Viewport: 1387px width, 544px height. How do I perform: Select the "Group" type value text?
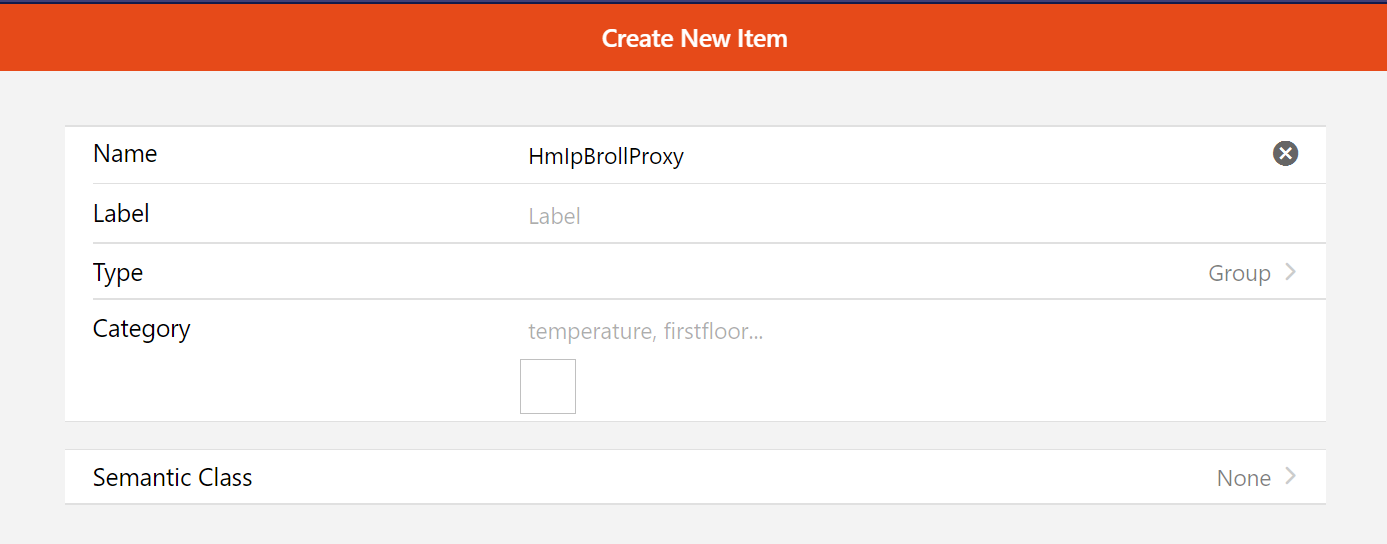coord(1239,274)
